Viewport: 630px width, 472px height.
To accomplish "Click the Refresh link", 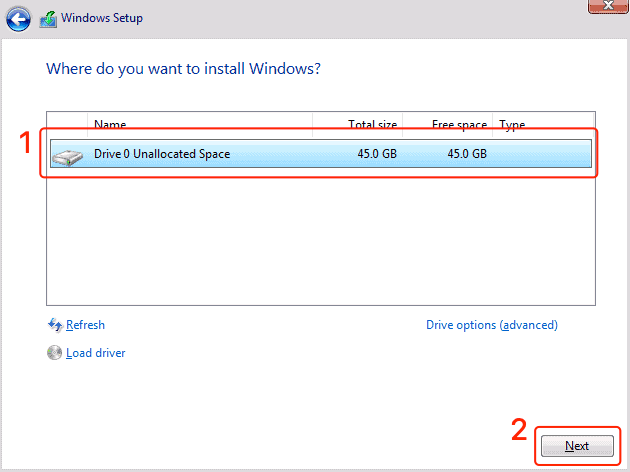I will 85,325.
